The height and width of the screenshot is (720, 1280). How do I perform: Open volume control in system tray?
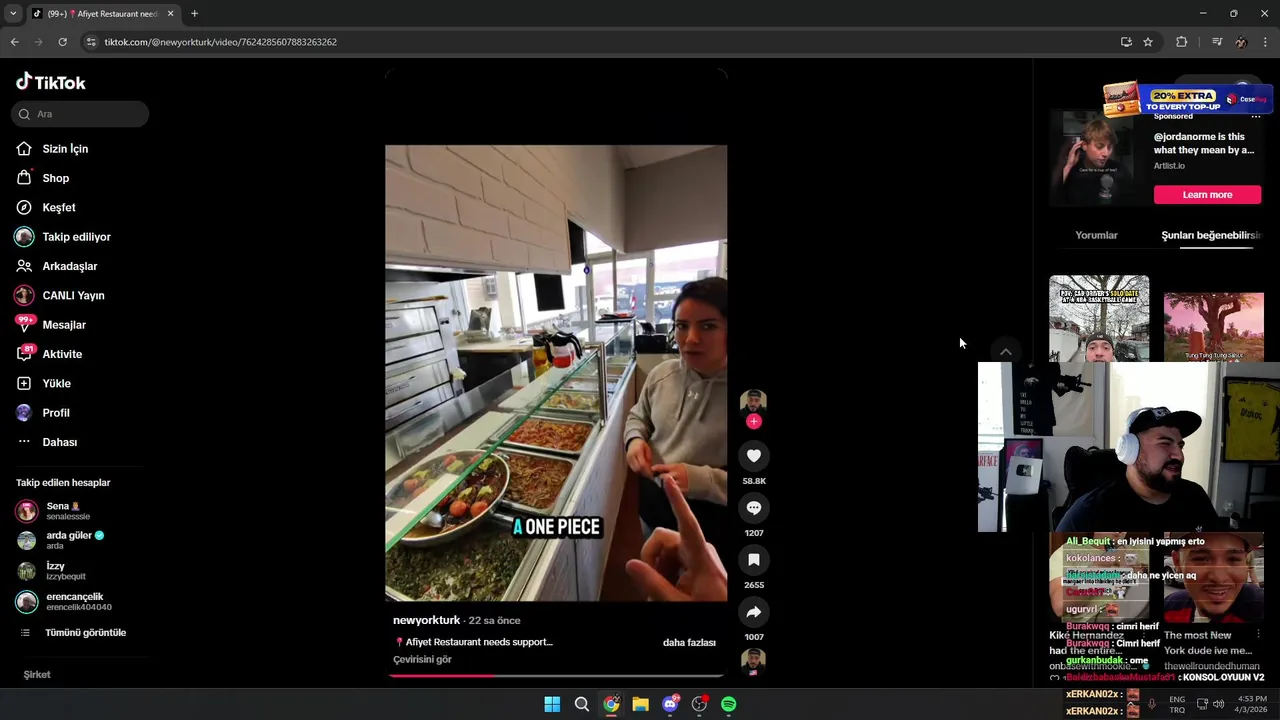[x=1218, y=704]
